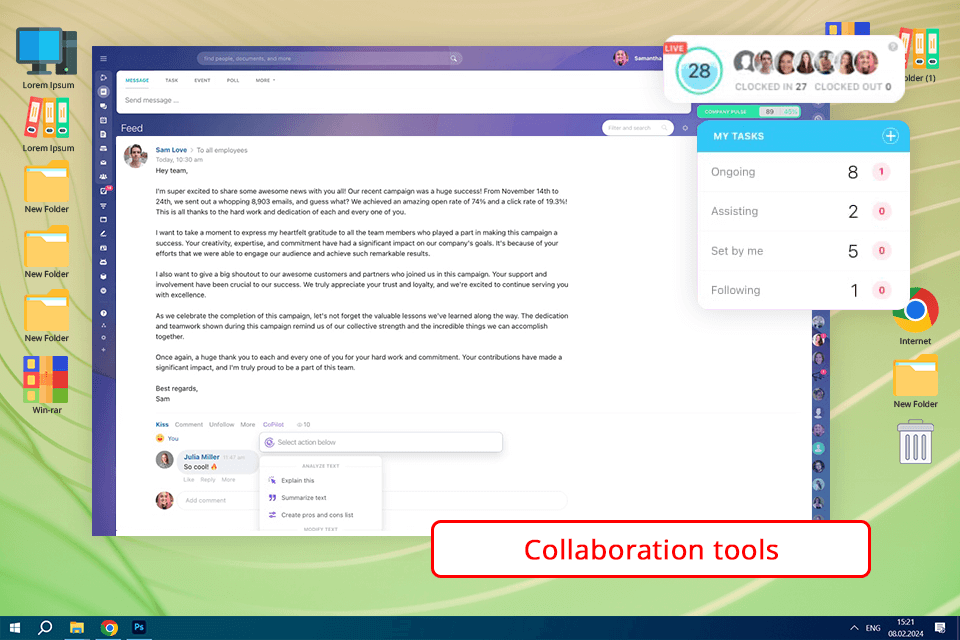This screenshot has height=640, width=960.
Task: Click the pencil icon in left sidebar
Action: [103, 233]
